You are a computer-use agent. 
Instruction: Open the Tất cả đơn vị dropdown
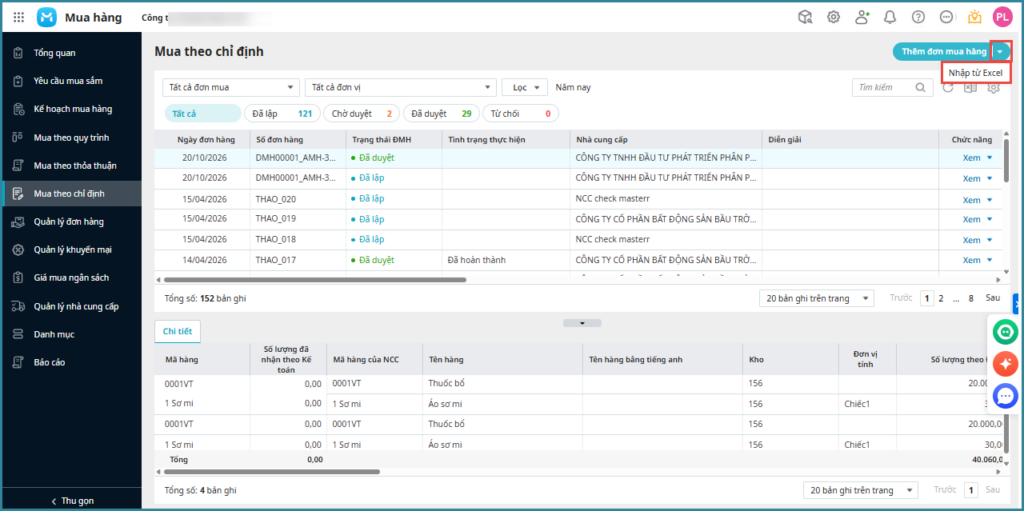click(x=400, y=87)
